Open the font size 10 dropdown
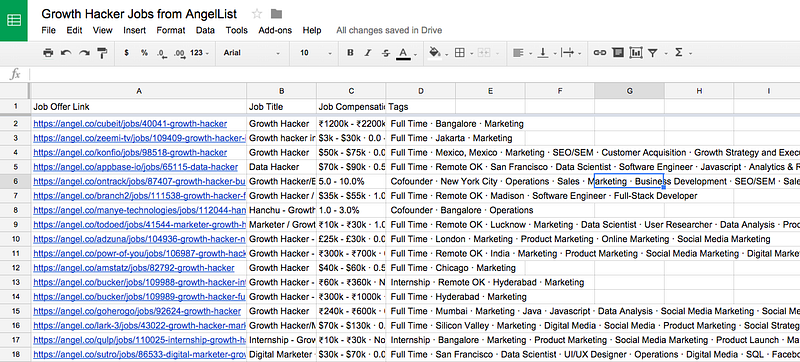The width and height of the screenshot is (800, 362). coord(316,53)
